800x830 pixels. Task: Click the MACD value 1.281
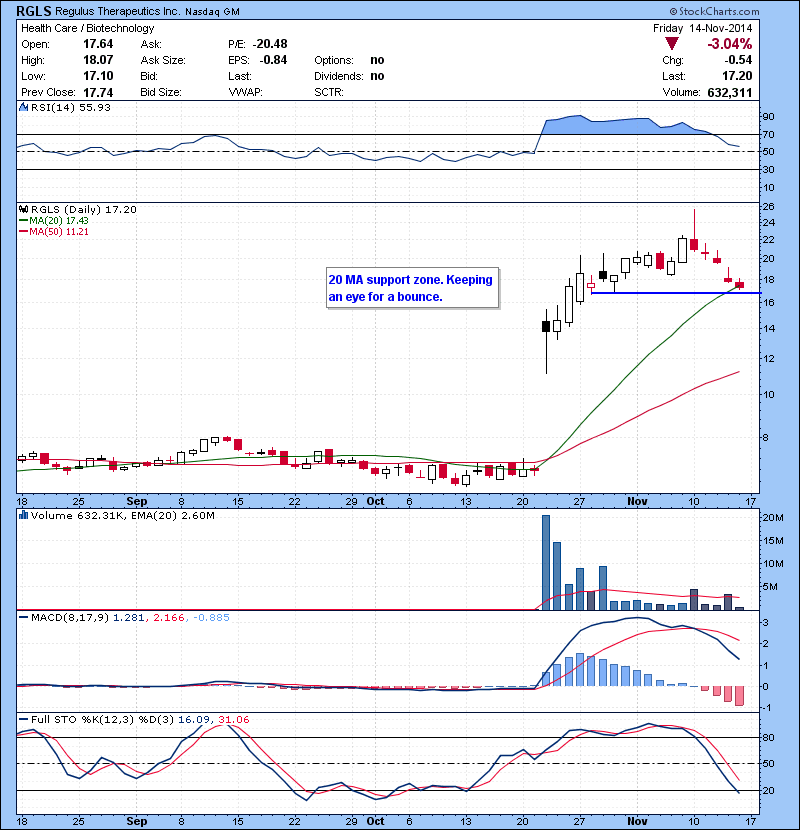[129, 618]
